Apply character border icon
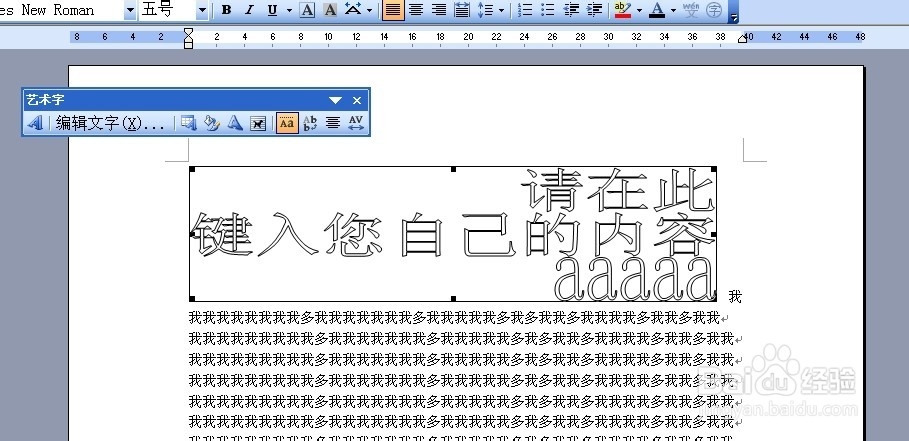Image resolution: width=909 pixels, height=441 pixels. point(307,10)
